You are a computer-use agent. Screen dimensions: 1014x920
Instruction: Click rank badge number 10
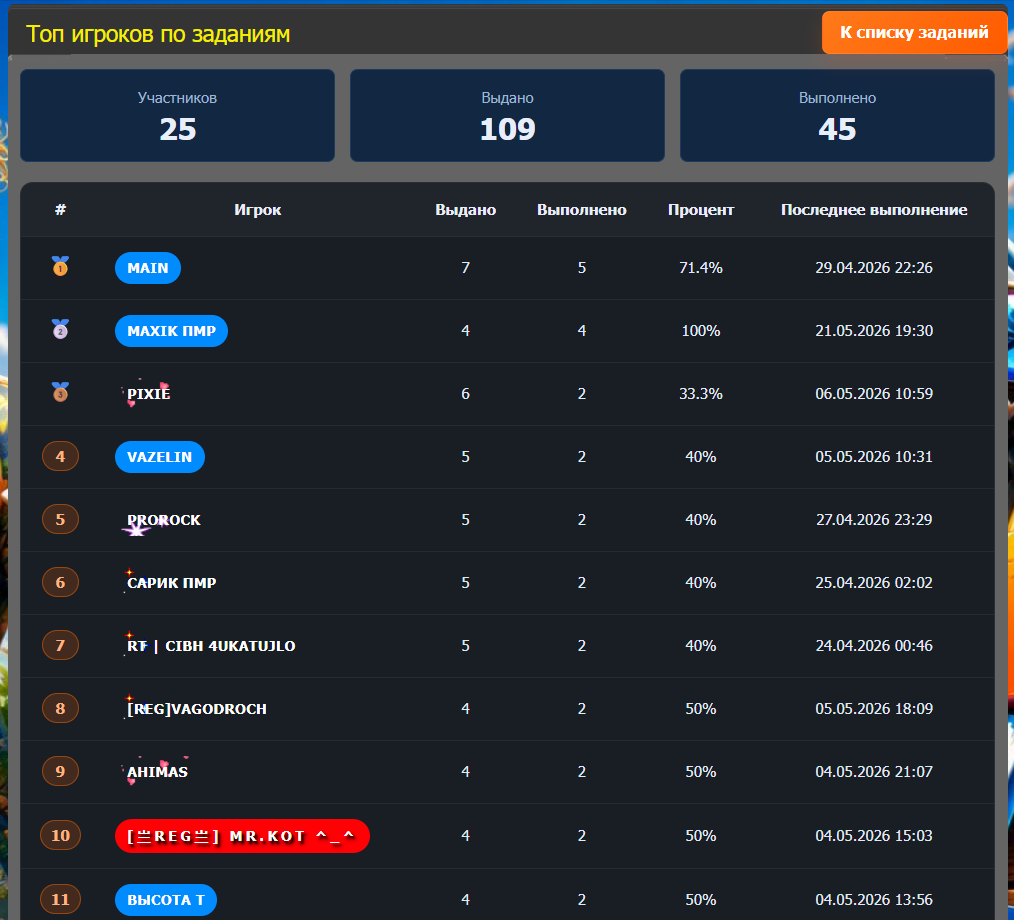tap(60, 835)
